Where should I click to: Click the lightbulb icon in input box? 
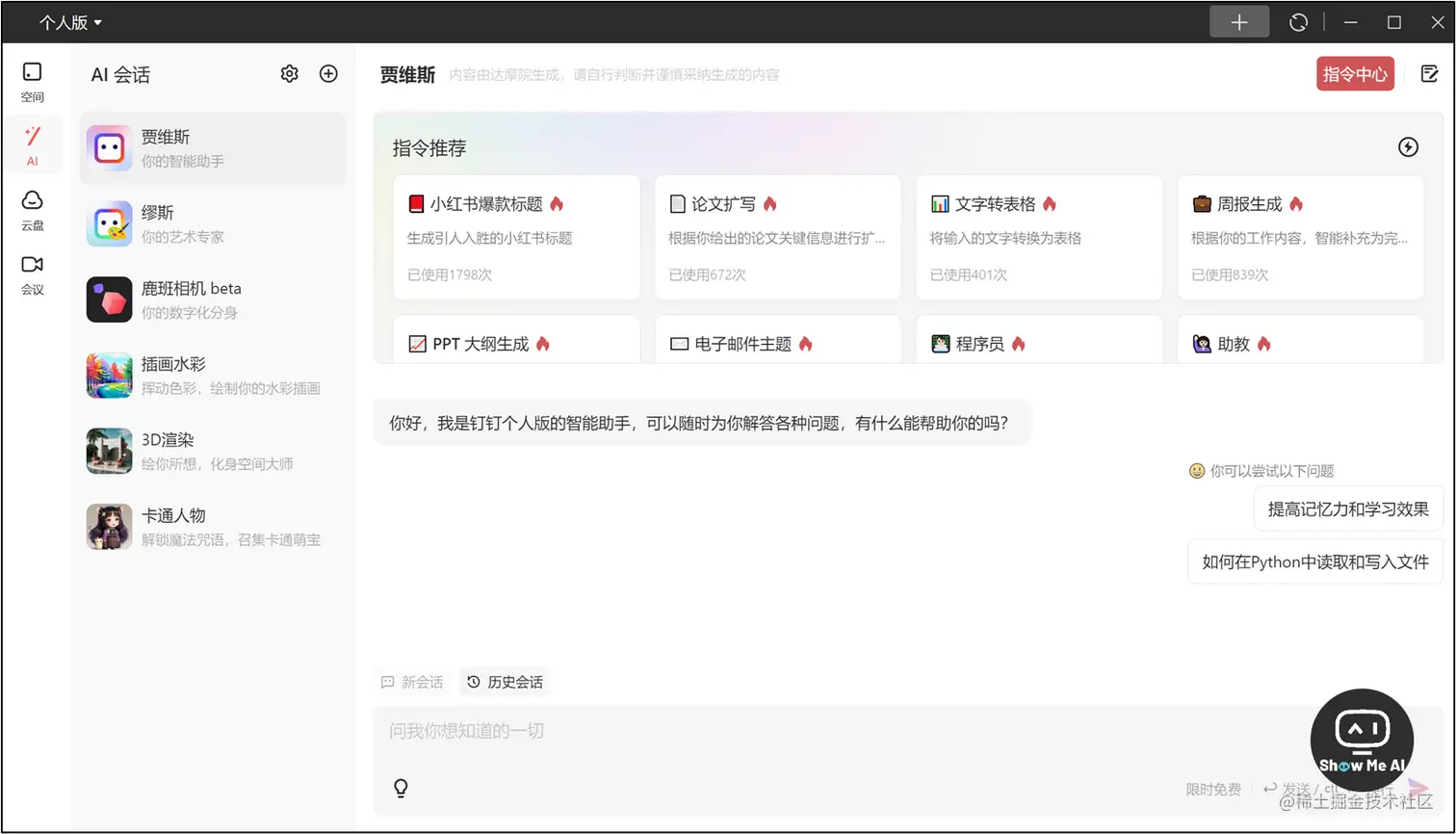pos(402,788)
